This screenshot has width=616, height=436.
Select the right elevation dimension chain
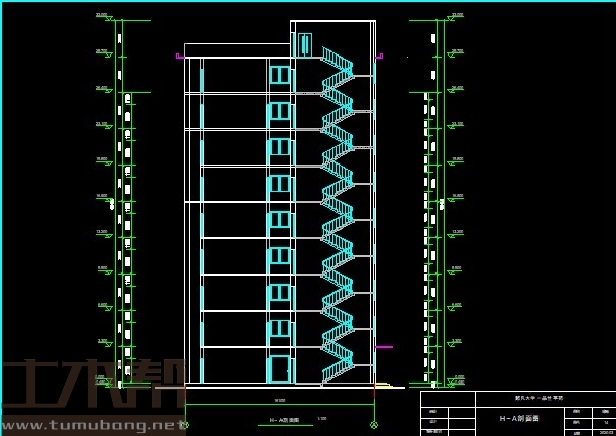pyautogui.click(x=438, y=200)
